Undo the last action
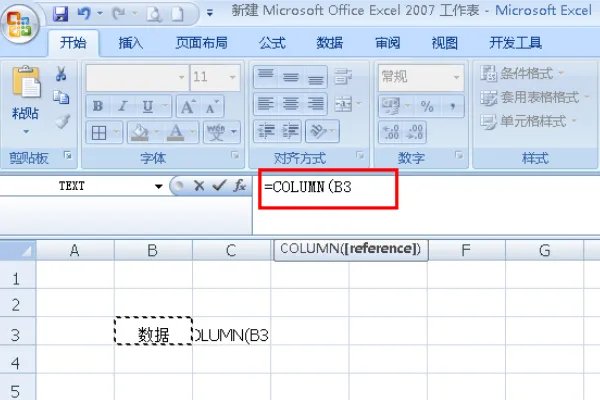 coord(84,14)
